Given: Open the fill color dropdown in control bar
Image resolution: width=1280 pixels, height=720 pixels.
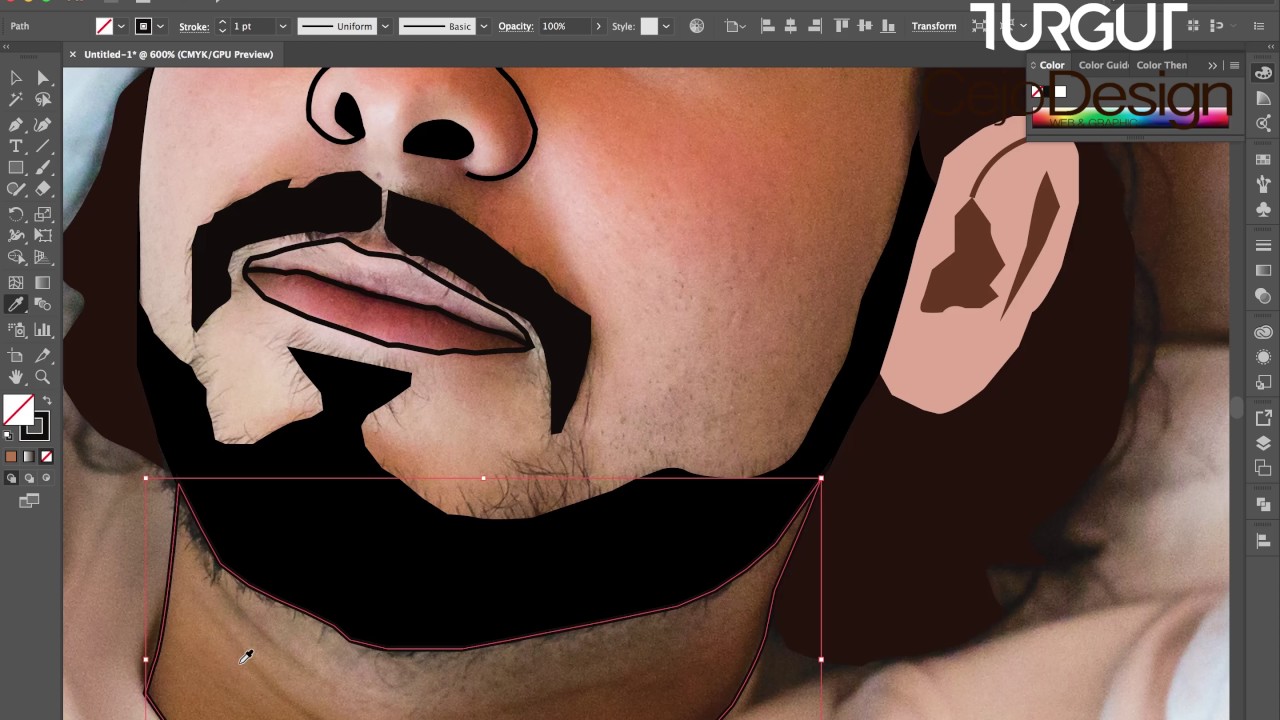Looking at the screenshot, I should coord(122,26).
